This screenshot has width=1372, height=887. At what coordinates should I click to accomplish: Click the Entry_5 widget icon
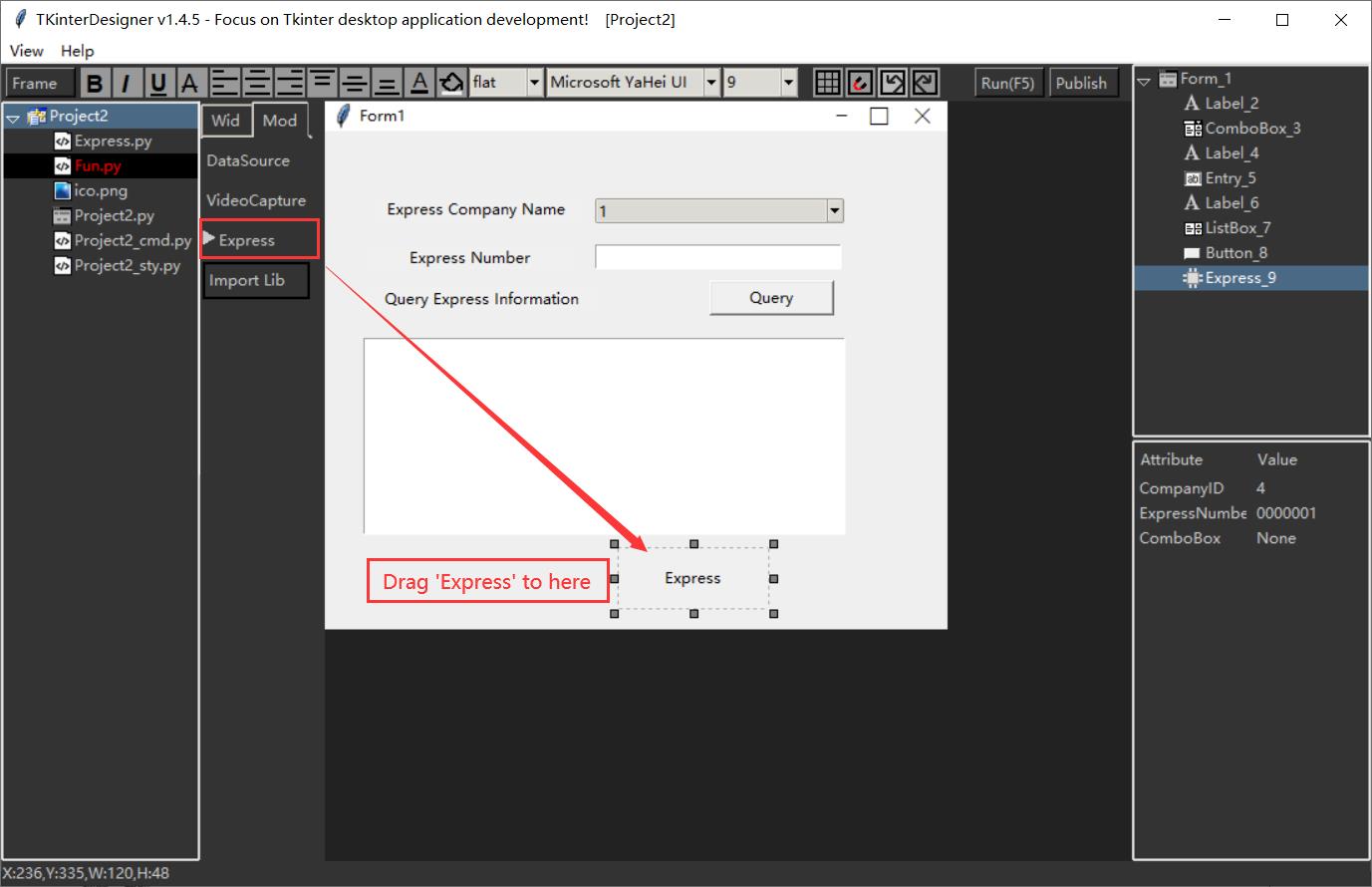pyautogui.click(x=1193, y=178)
